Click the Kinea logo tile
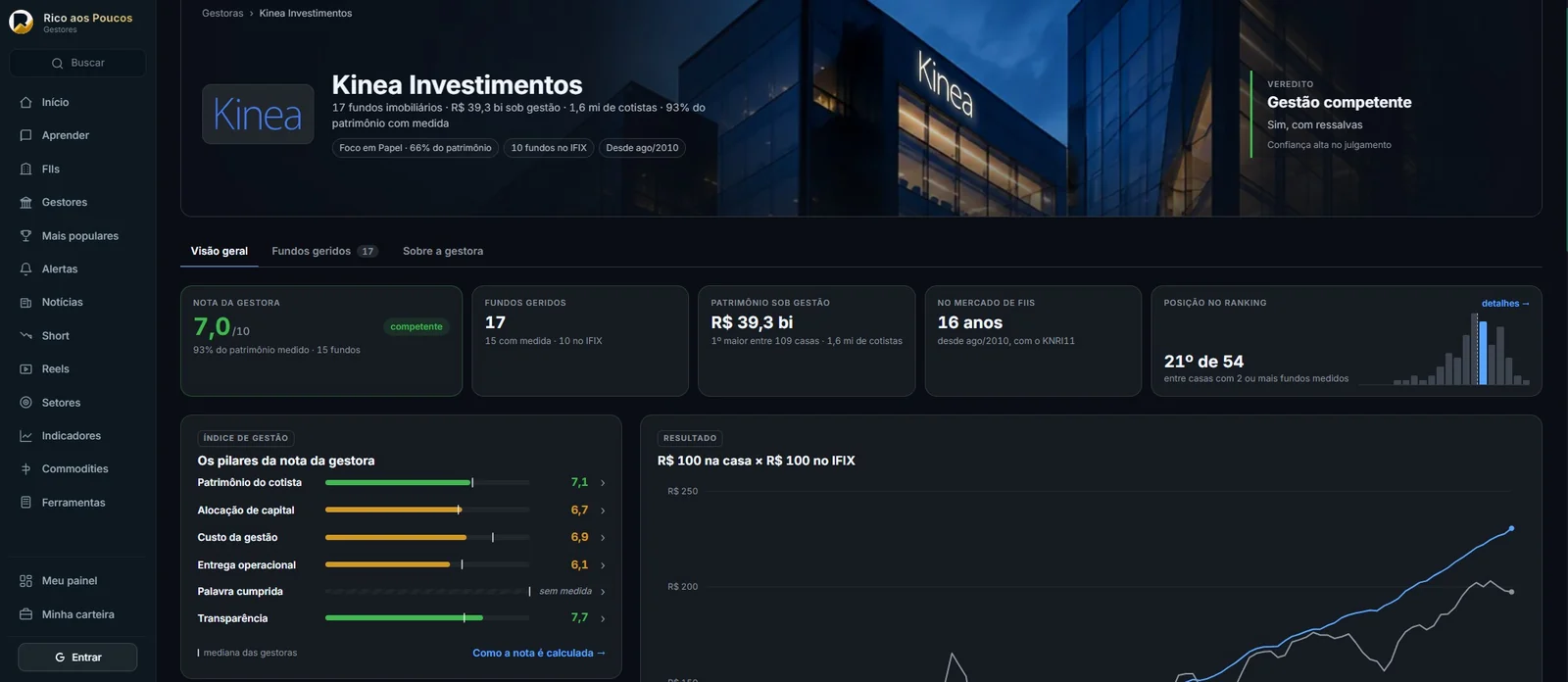The height and width of the screenshot is (682, 1568). (258, 114)
